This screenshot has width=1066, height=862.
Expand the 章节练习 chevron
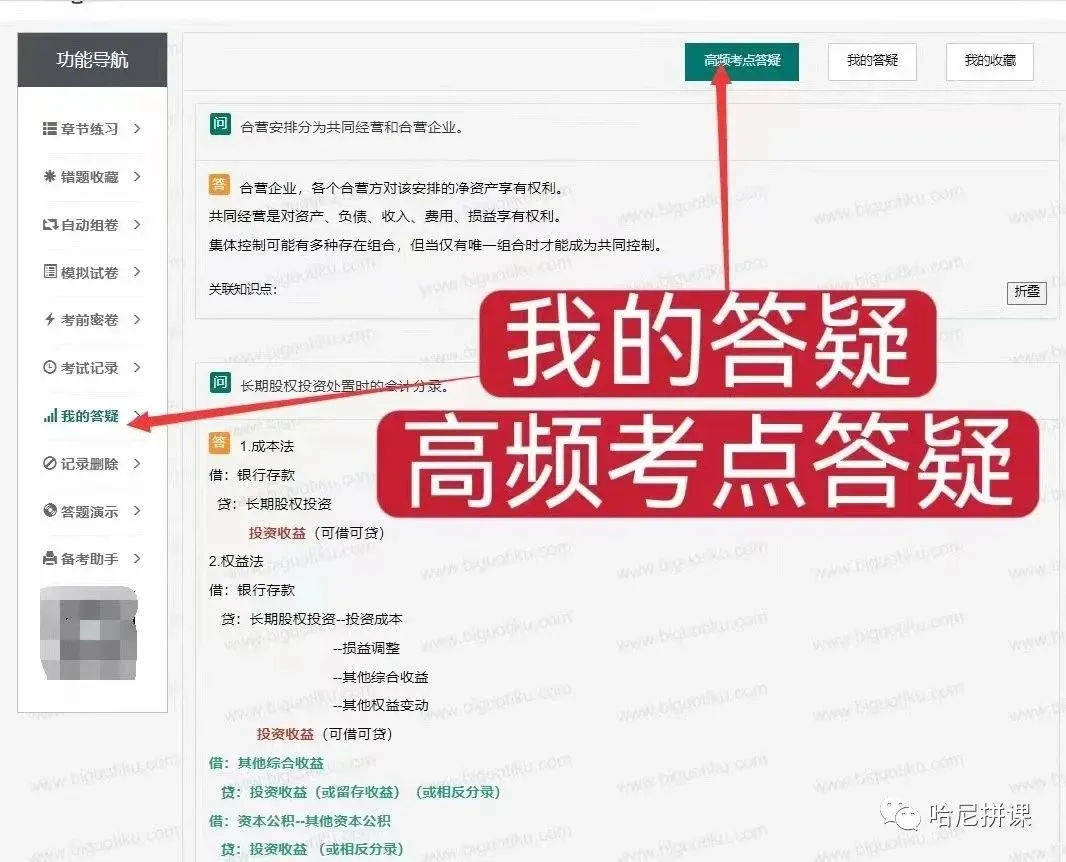137,128
